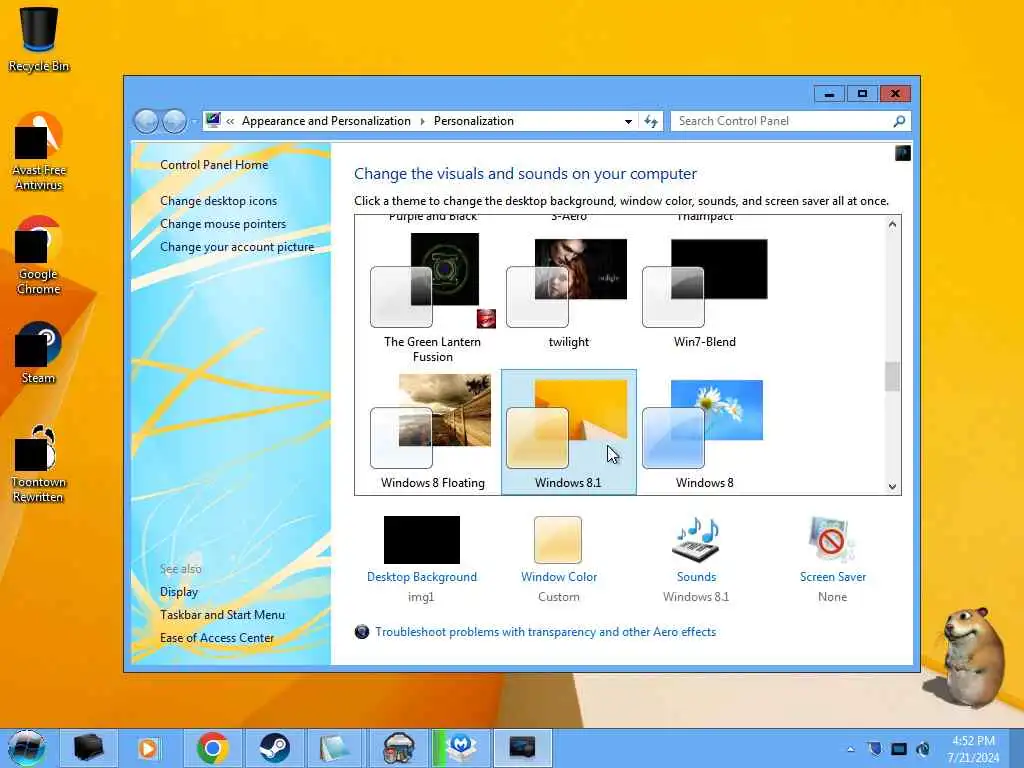
Task: Open Taskbar and Start Menu link
Action: (x=222, y=615)
